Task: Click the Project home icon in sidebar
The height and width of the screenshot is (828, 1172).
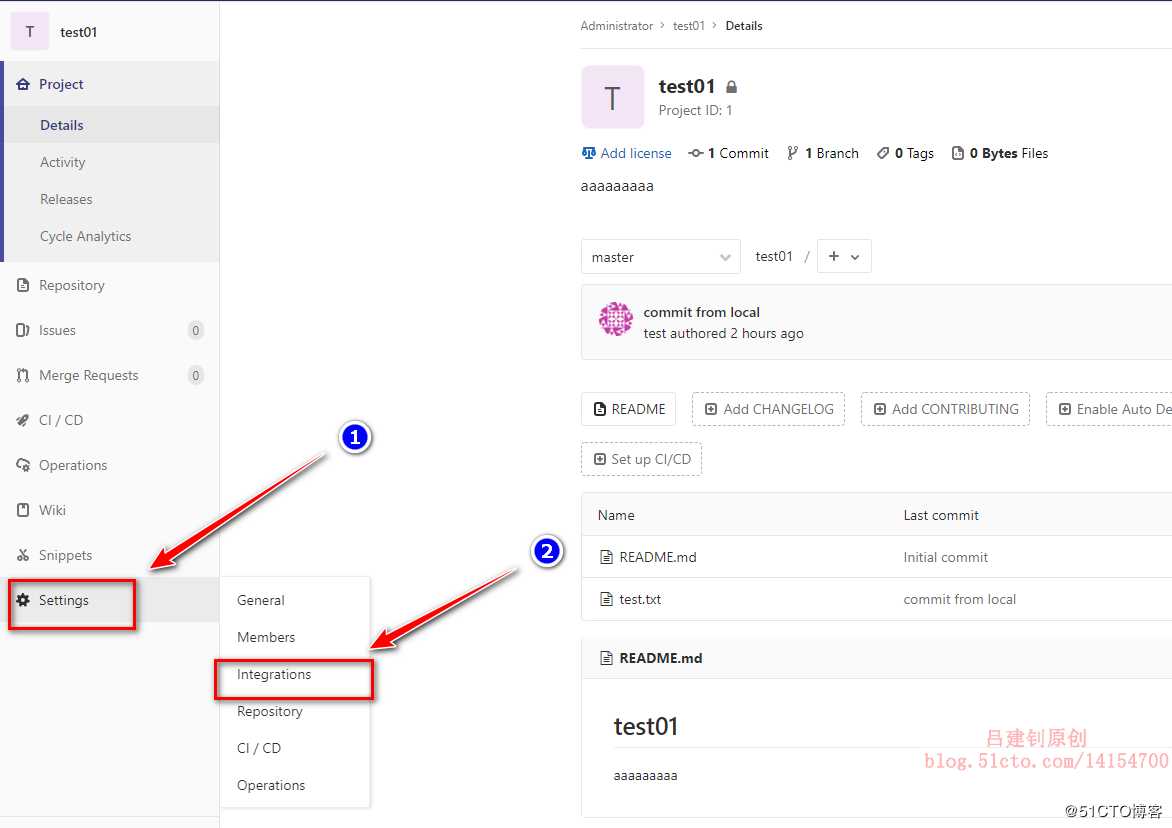Action: pyautogui.click(x=23, y=84)
